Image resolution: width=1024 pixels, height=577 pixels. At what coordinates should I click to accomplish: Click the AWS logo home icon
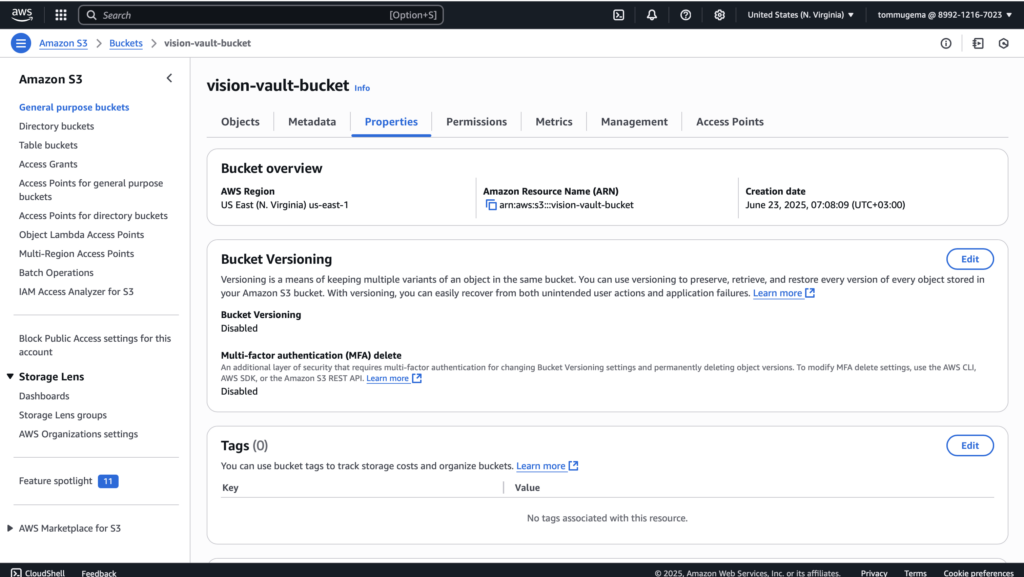(22, 15)
